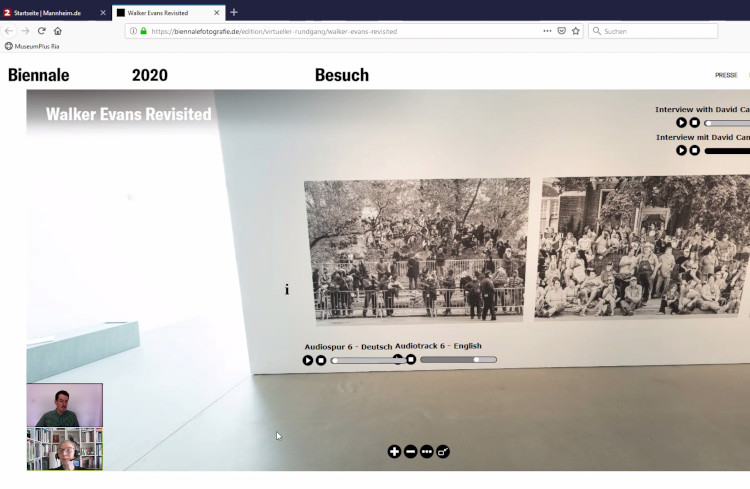Open the three-dots options icon in panorama controls
This screenshot has width=750, height=489.
(427, 452)
